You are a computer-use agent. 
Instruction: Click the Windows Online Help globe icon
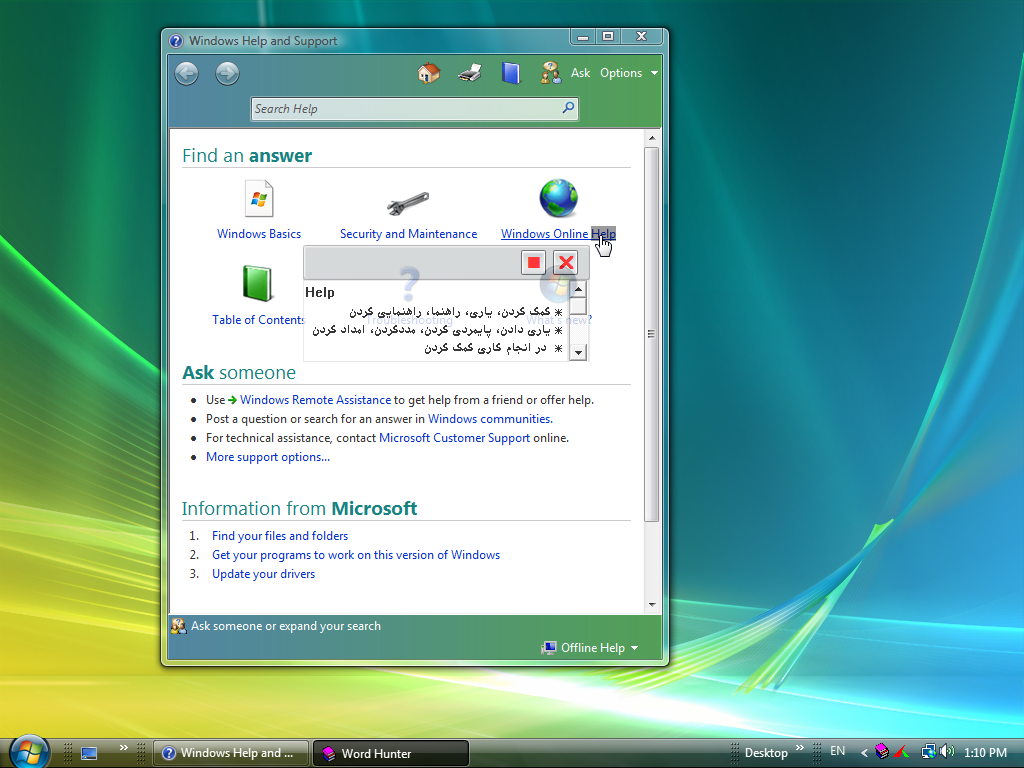coord(558,199)
